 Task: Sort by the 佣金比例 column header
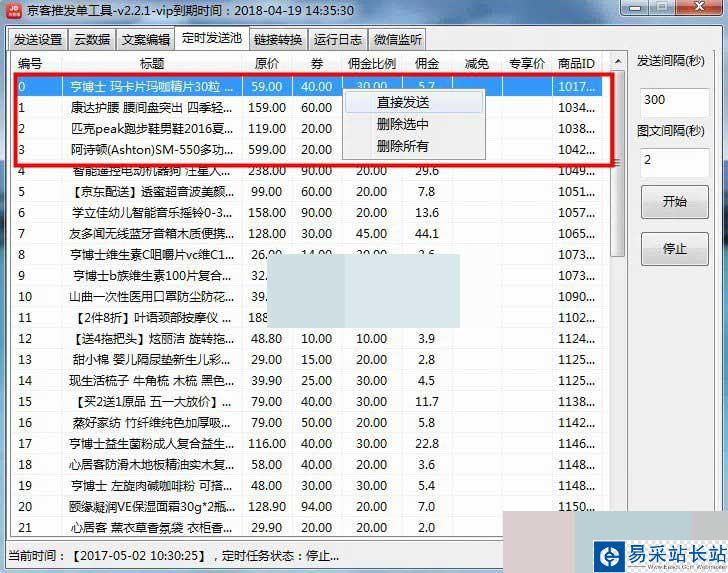click(372, 64)
